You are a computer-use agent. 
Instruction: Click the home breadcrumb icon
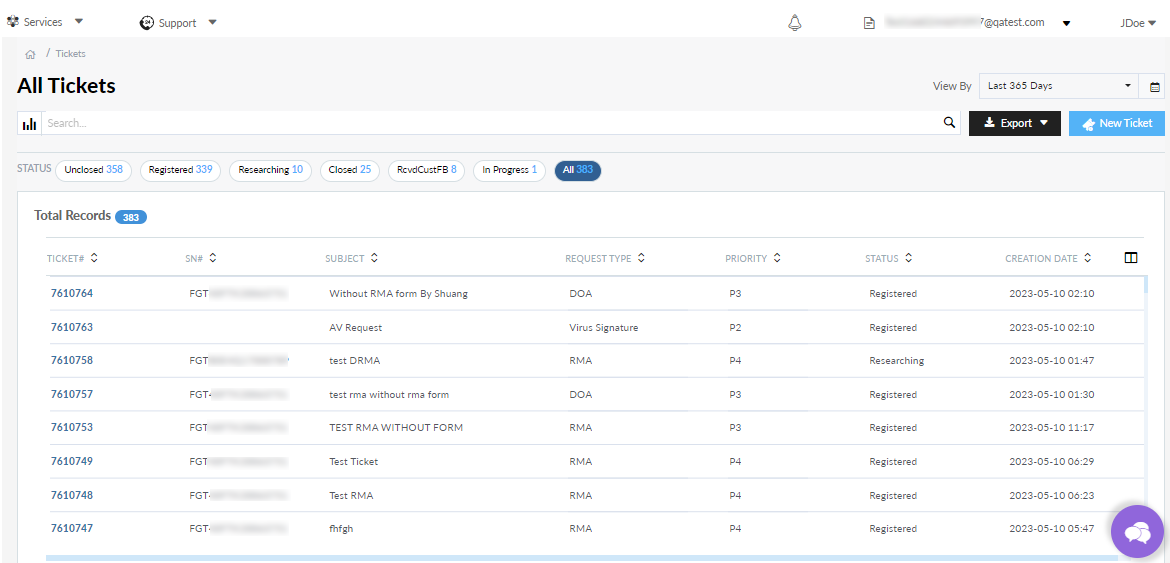click(31, 54)
